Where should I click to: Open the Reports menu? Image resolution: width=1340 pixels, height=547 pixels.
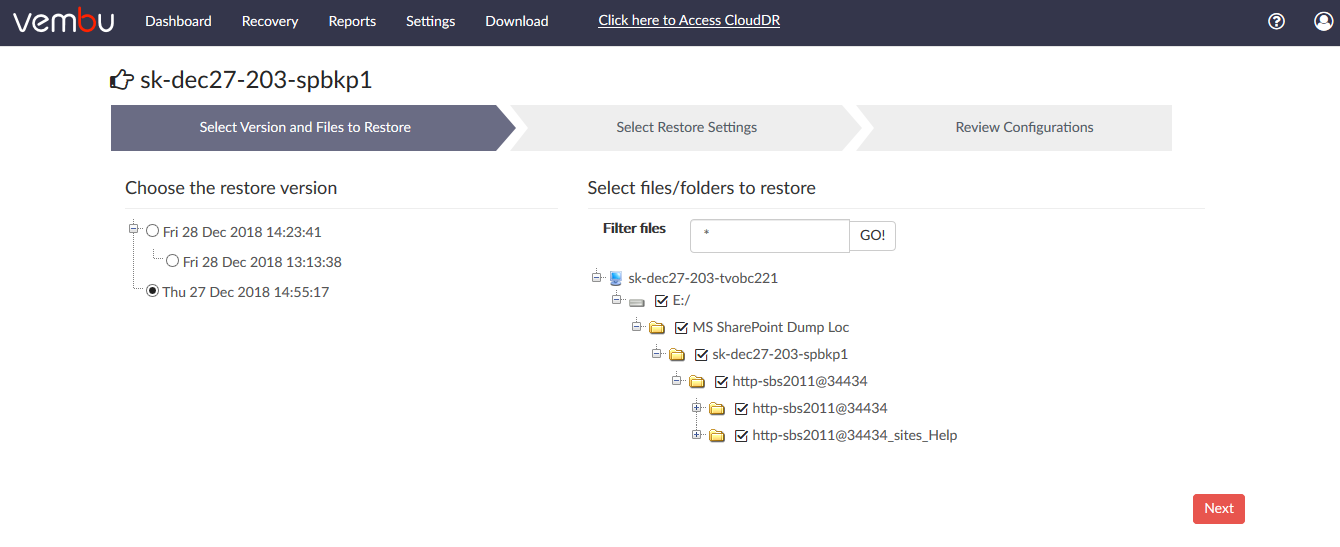(x=352, y=21)
